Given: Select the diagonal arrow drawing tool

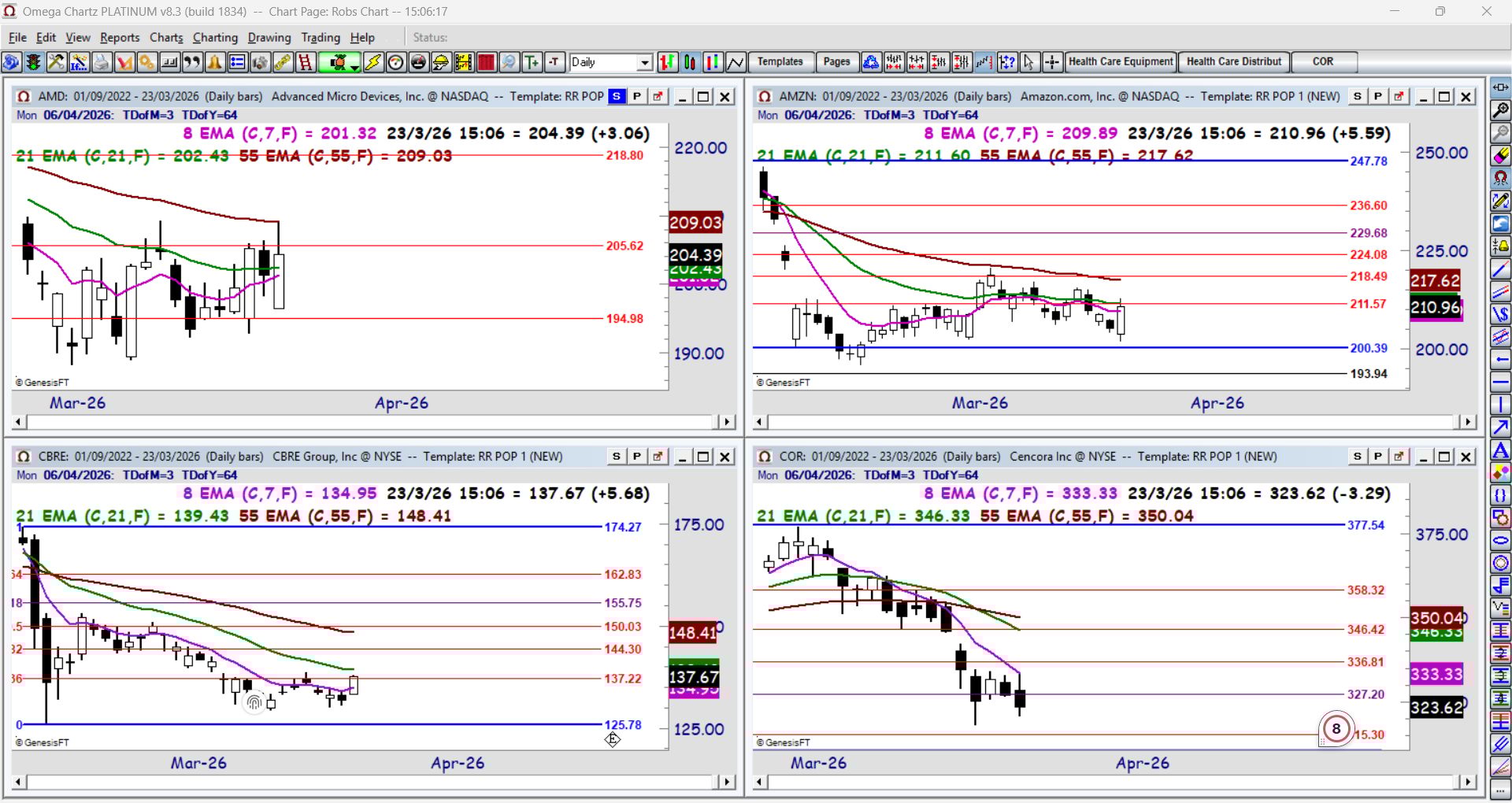Looking at the screenshot, I should pos(1500,428).
